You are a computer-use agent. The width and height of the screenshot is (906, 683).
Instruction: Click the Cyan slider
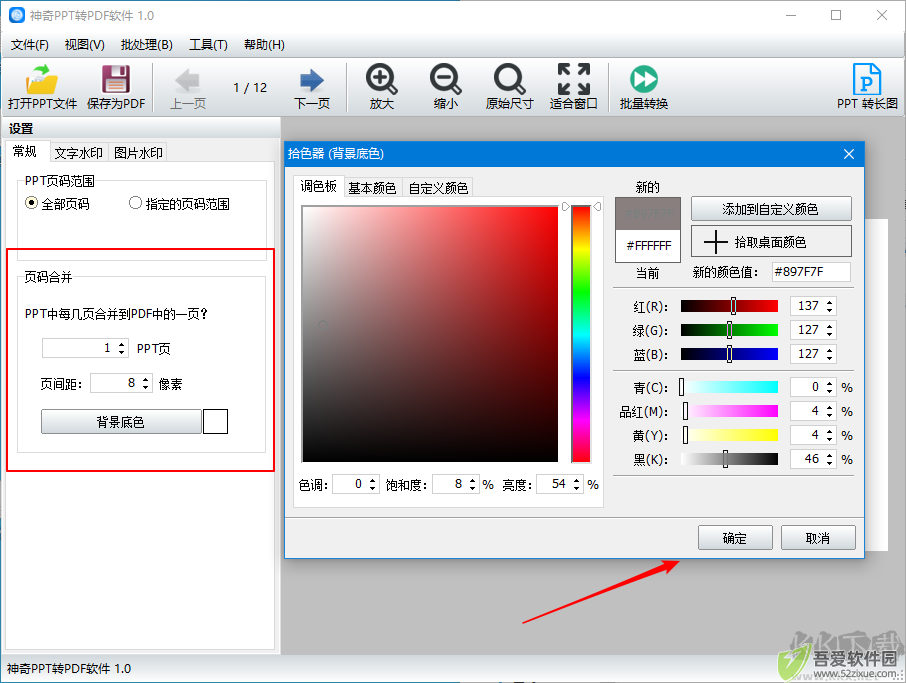click(729, 387)
